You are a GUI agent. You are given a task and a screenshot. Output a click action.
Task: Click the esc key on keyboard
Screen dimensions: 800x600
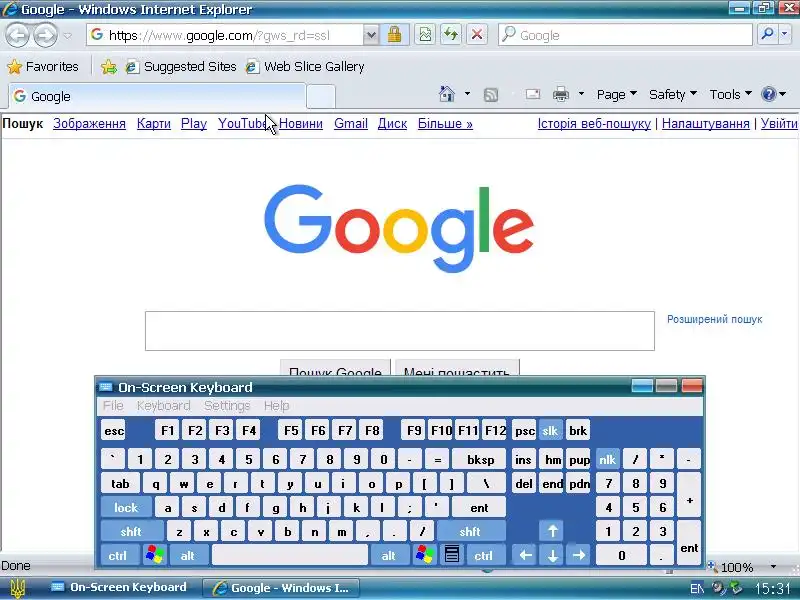point(114,431)
